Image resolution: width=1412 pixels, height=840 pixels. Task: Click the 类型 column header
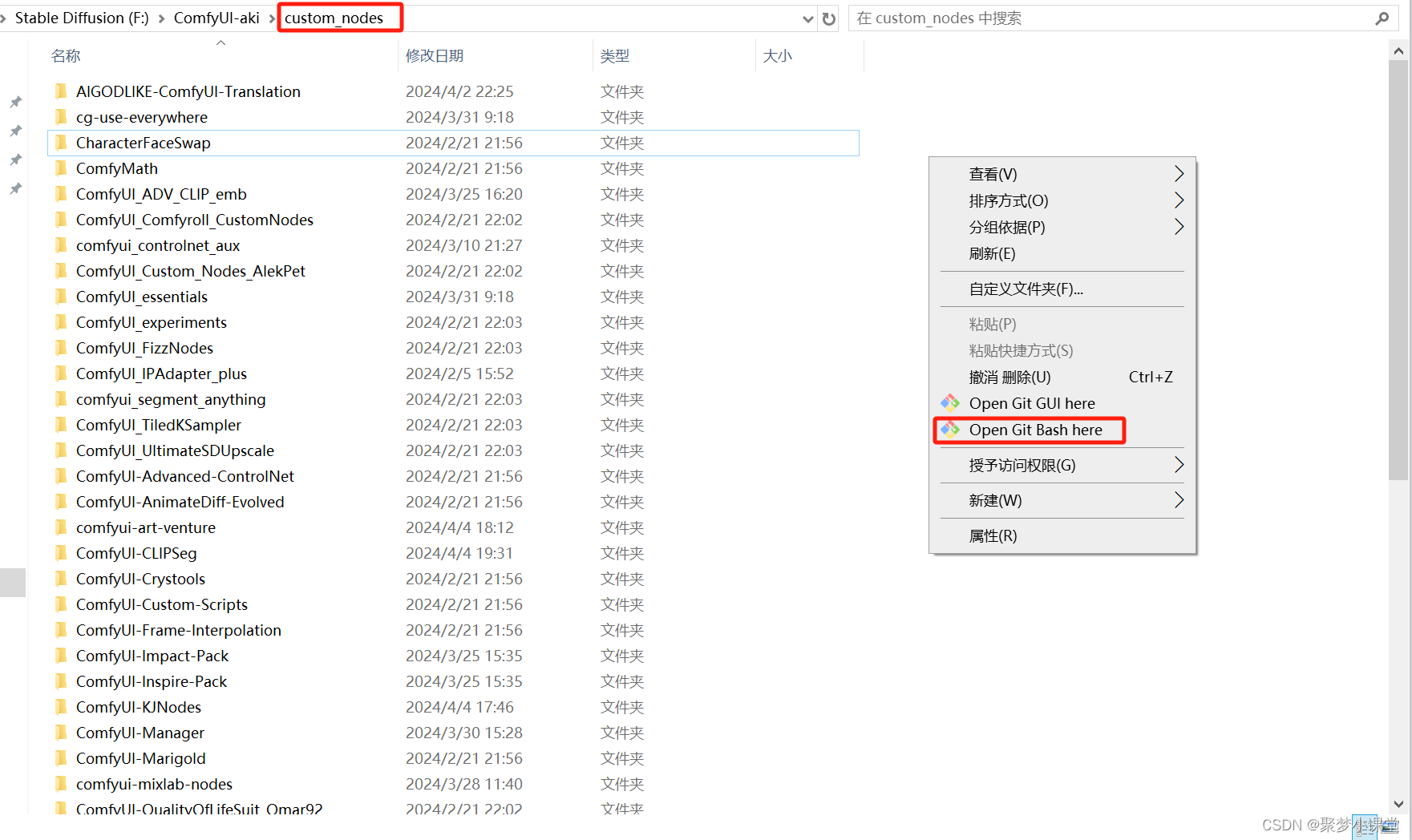click(x=674, y=55)
